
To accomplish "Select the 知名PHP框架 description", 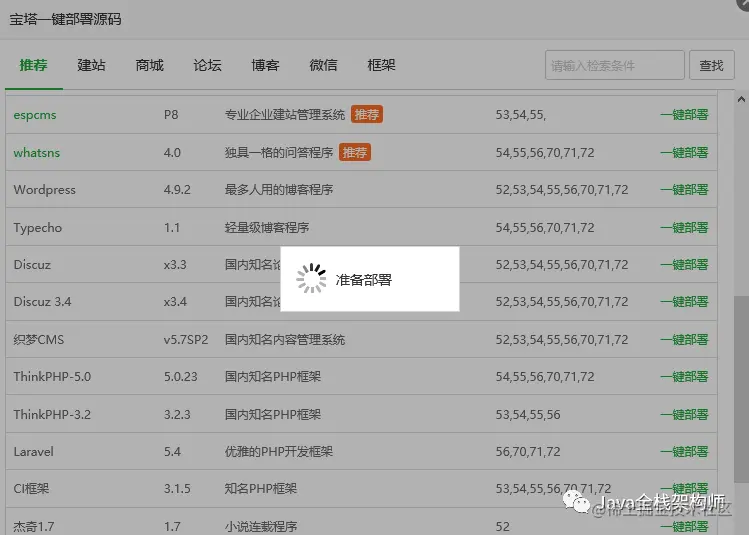I will [261, 489].
